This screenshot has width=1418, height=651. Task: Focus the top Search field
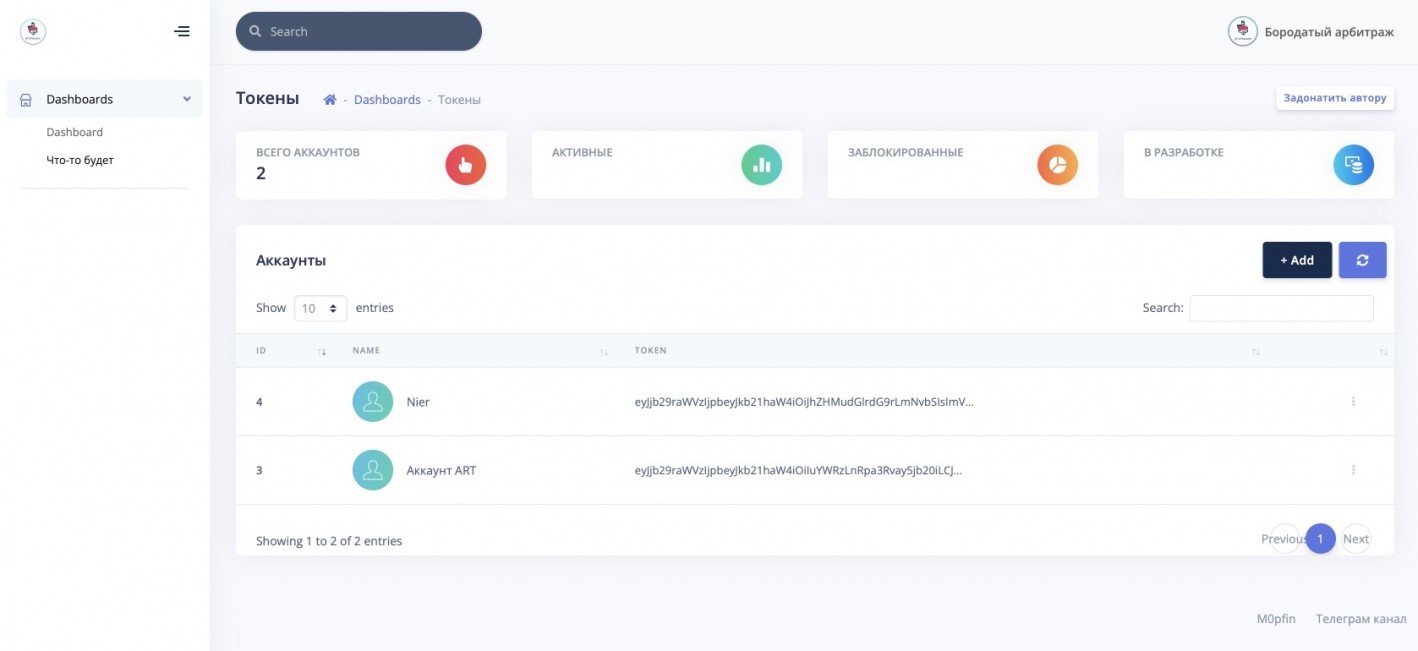coord(359,31)
